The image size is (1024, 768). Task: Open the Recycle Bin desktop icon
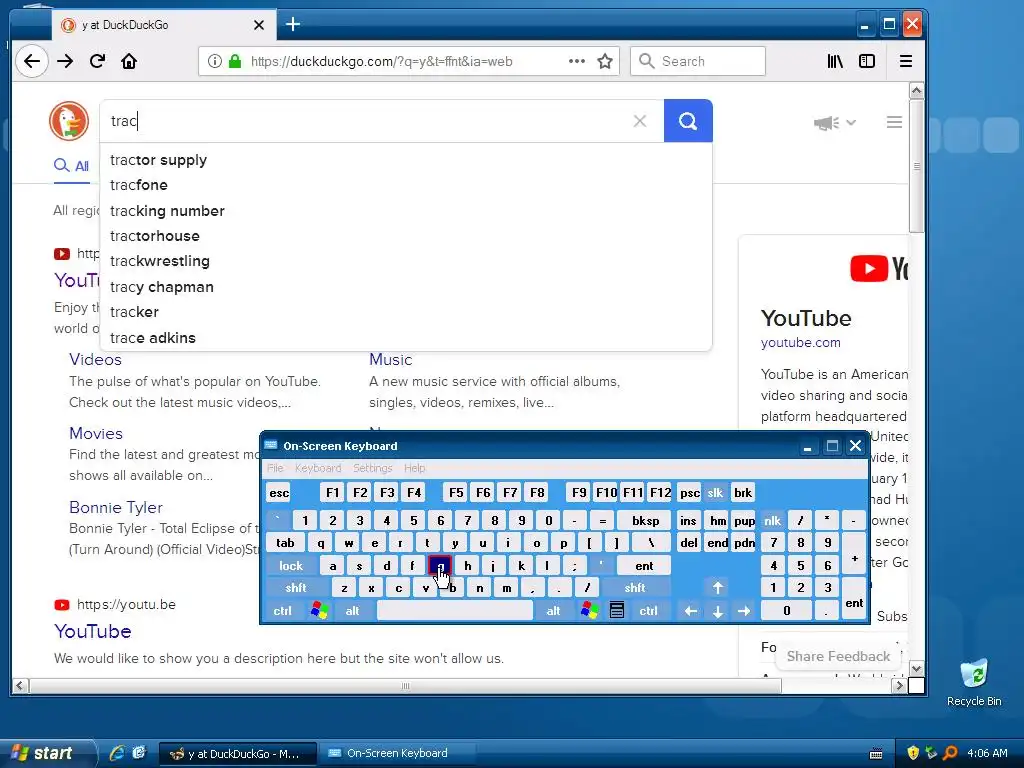coord(974,682)
